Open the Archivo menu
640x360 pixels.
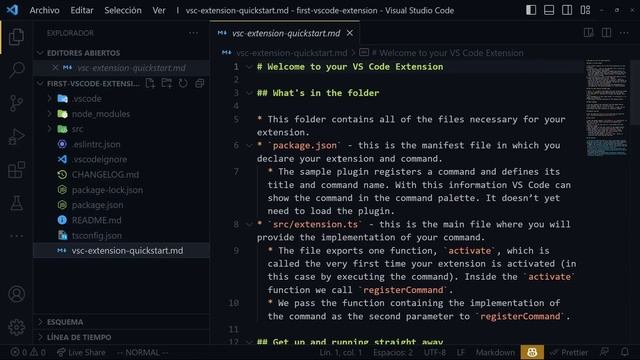pyautogui.click(x=44, y=10)
